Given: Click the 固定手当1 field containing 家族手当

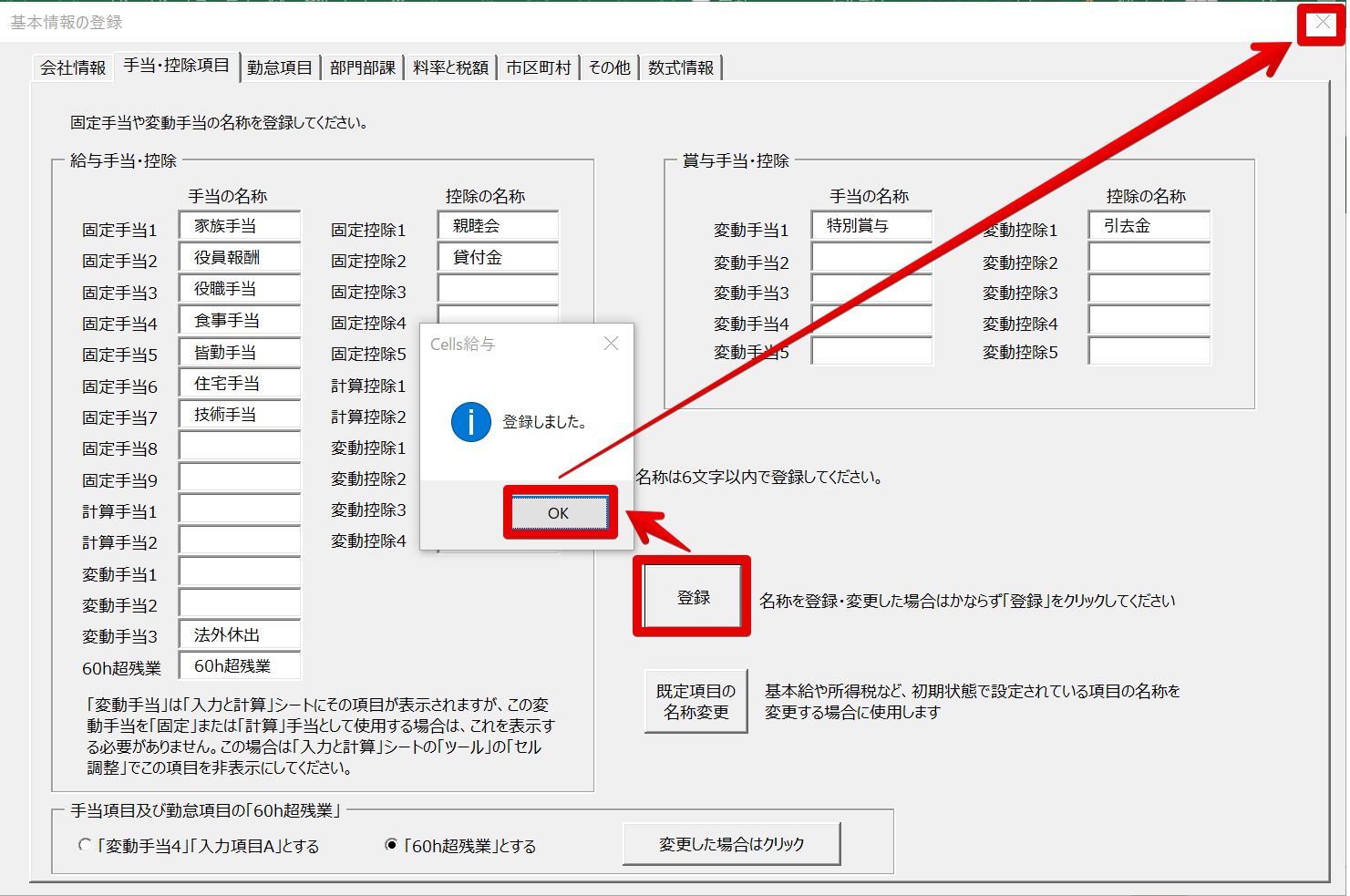Looking at the screenshot, I should pyautogui.click(x=240, y=226).
